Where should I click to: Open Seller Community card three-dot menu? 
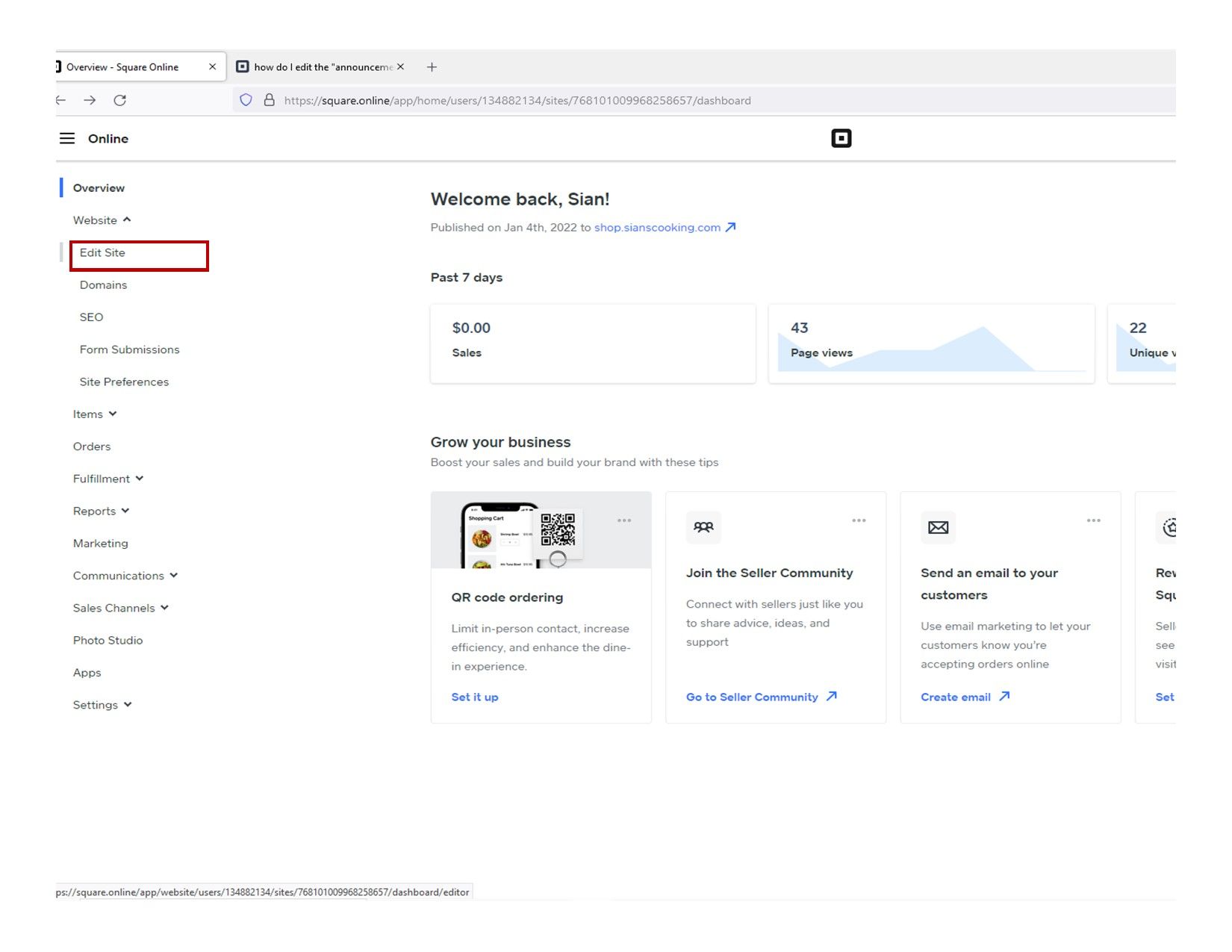click(x=859, y=520)
